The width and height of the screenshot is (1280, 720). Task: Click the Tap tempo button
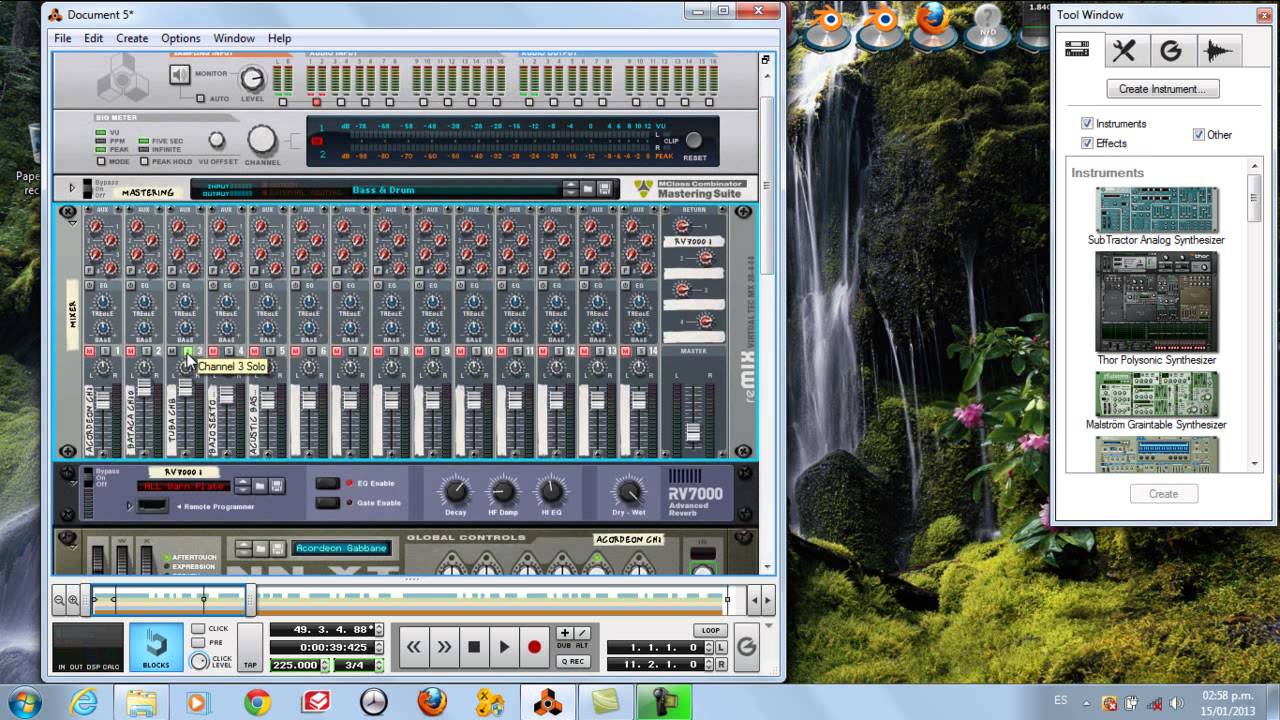[250, 646]
